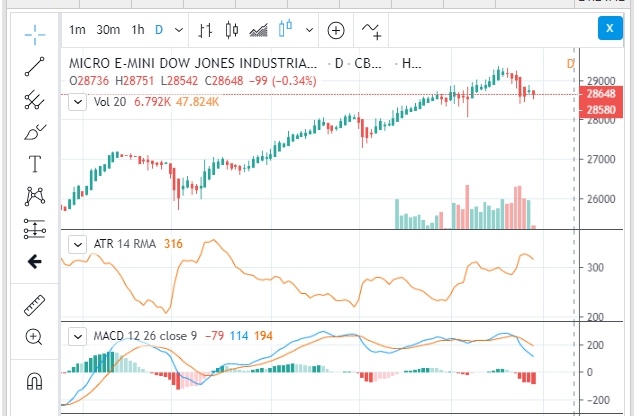
Task: Collapse the MACD indicator legend
Action: point(77,336)
